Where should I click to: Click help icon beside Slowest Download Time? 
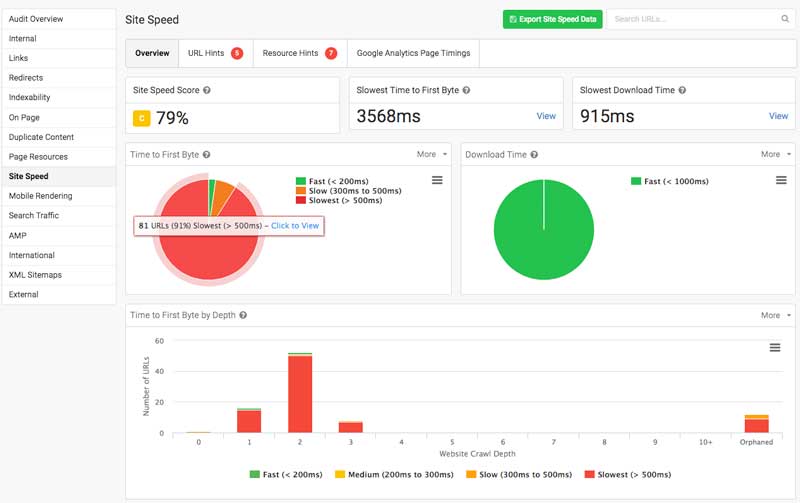(683, 90)
